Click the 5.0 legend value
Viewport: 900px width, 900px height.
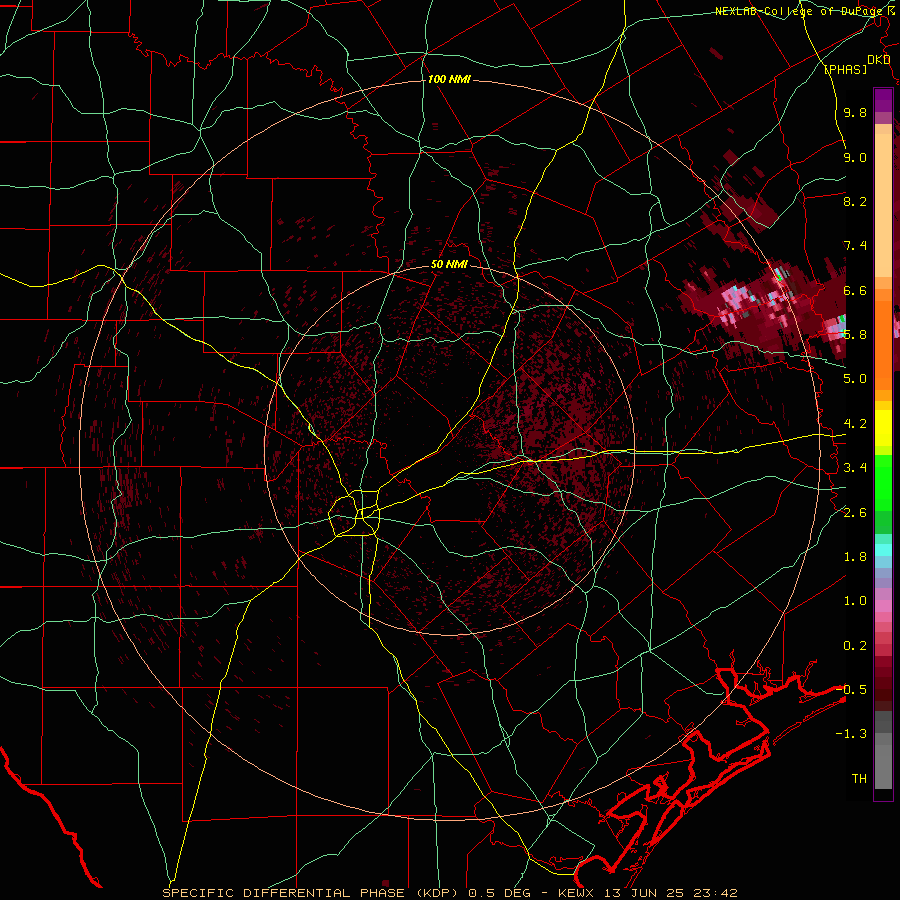pyautogui.click(x=855, y=379)
